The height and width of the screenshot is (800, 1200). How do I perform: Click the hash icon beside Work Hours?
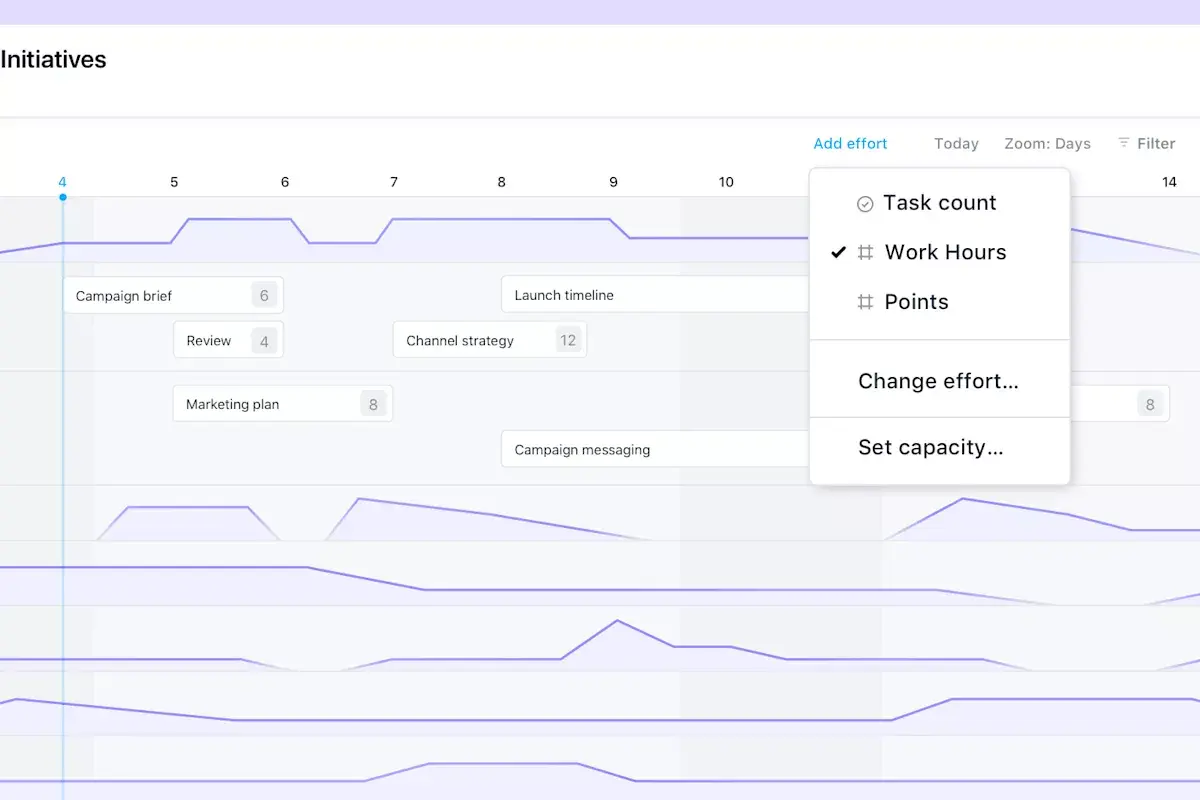tap(865, 252)
